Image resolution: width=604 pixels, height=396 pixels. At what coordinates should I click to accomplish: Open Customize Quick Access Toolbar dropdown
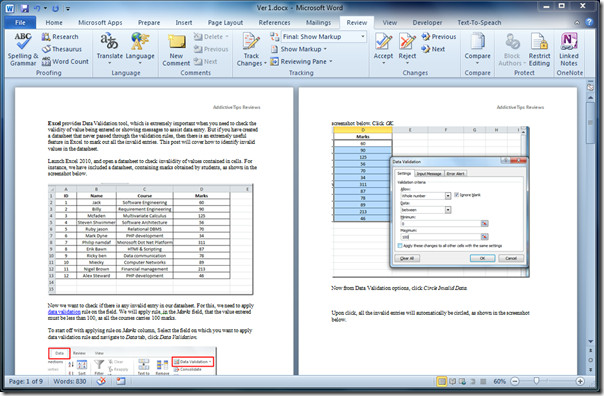coord(68,8)
